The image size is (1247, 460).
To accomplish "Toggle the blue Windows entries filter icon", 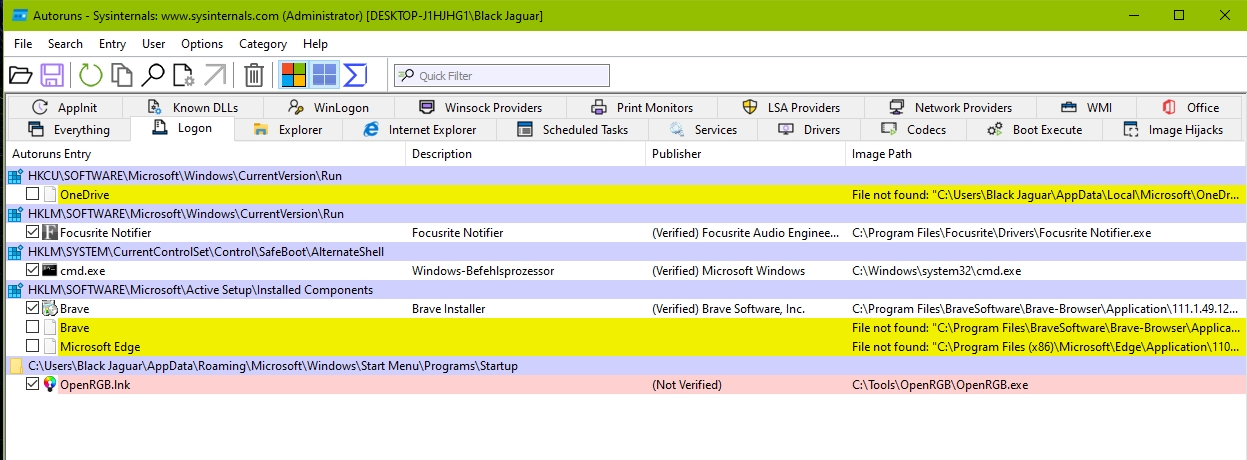I will 324,75.
